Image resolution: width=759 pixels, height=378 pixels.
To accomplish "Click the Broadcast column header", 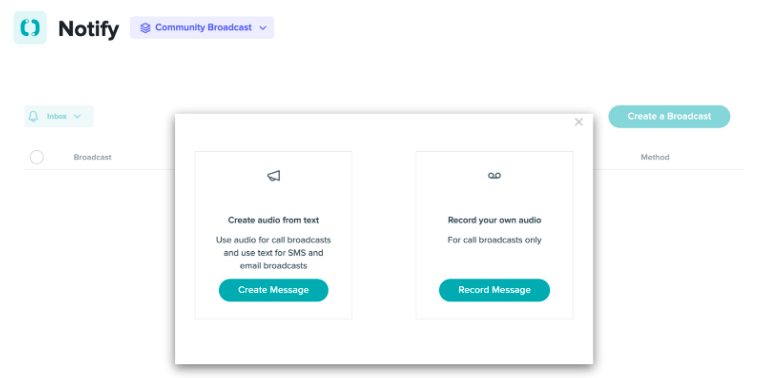I will coord(92,157).
